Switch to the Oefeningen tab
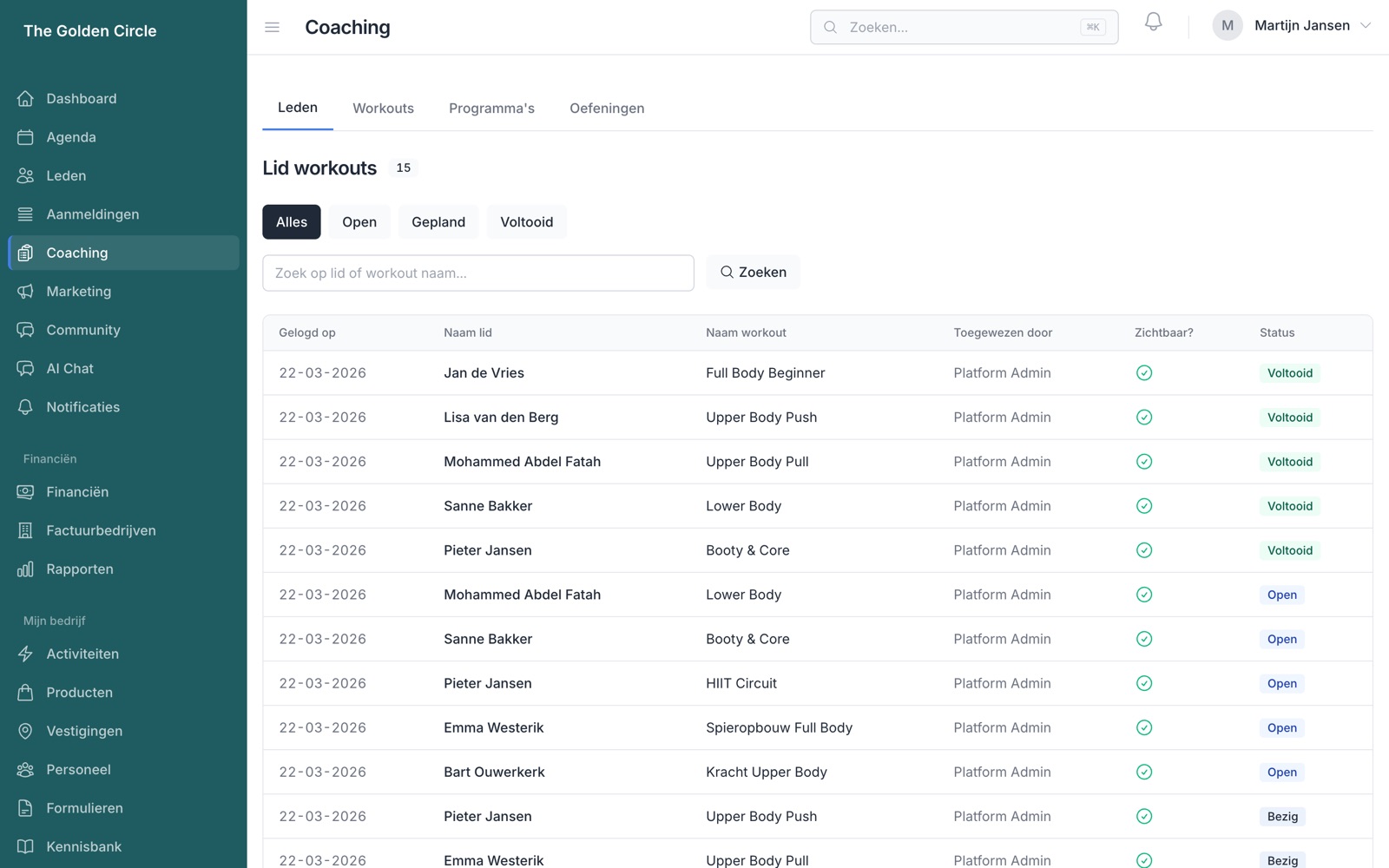Viewport: 1389px width, 868px height. [x=607, y=108]
